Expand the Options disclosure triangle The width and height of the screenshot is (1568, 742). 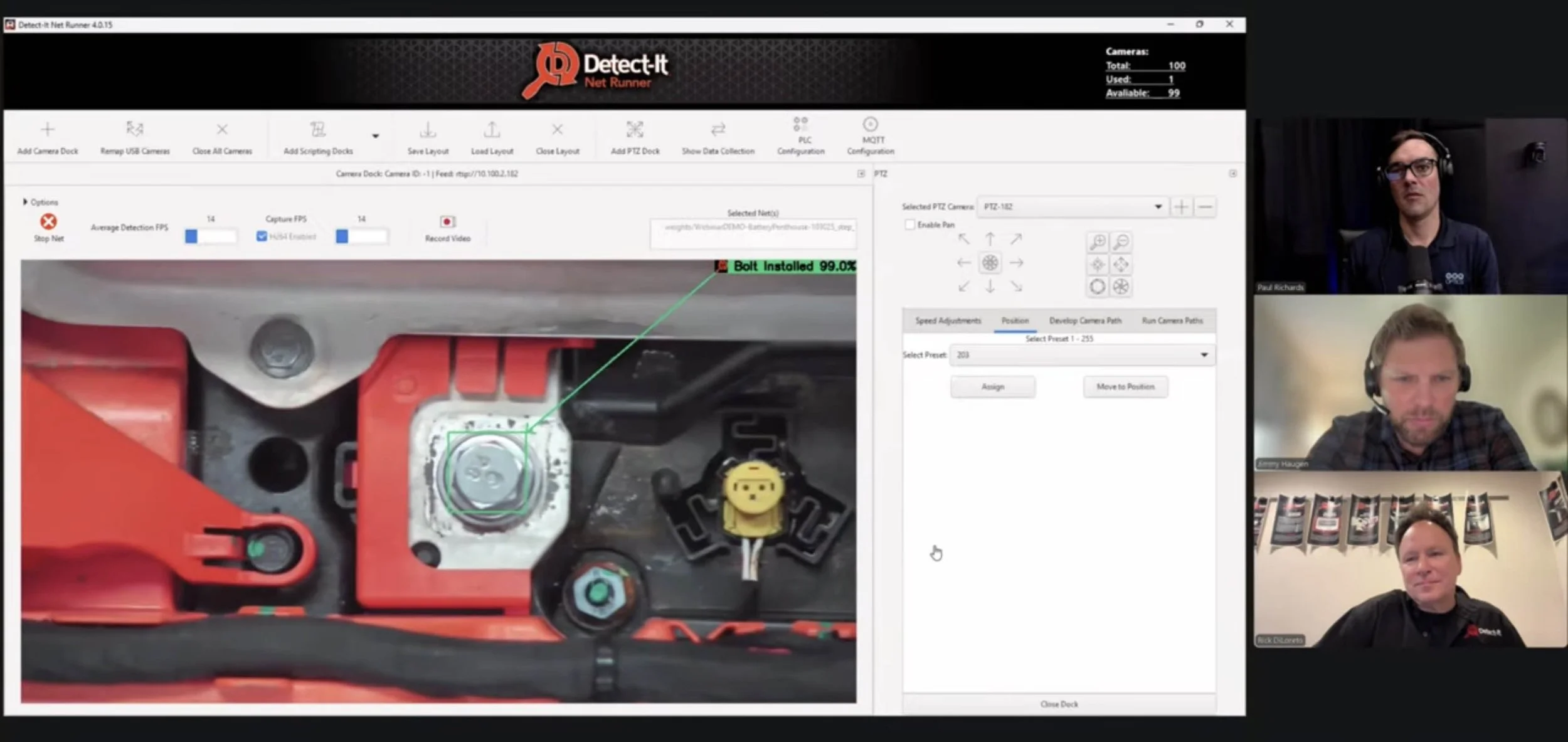click(25, 202)
